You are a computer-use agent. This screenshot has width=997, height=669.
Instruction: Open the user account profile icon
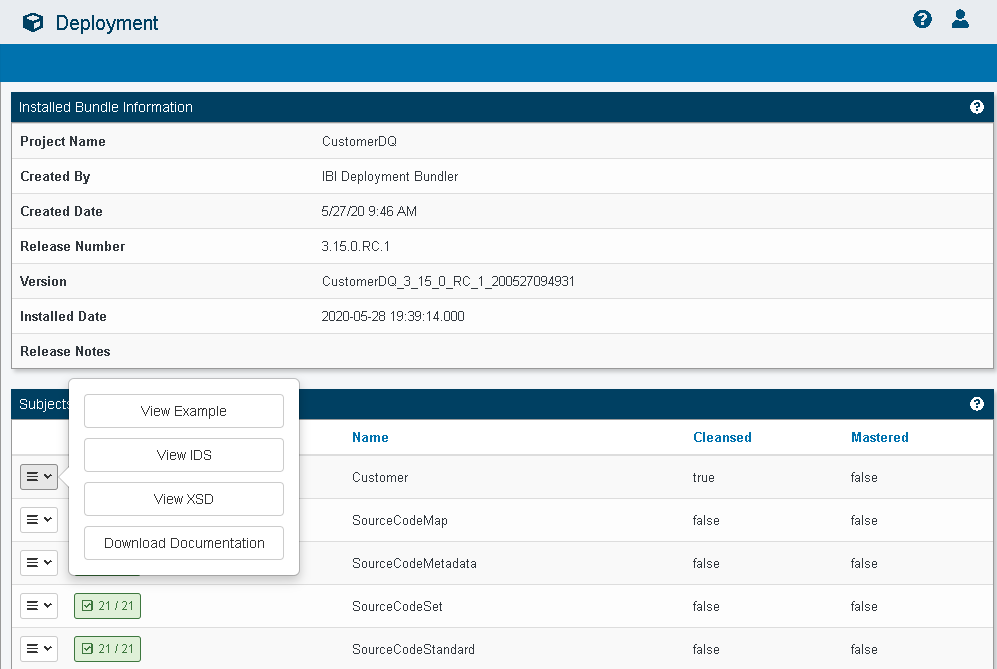tap(960, 19)
